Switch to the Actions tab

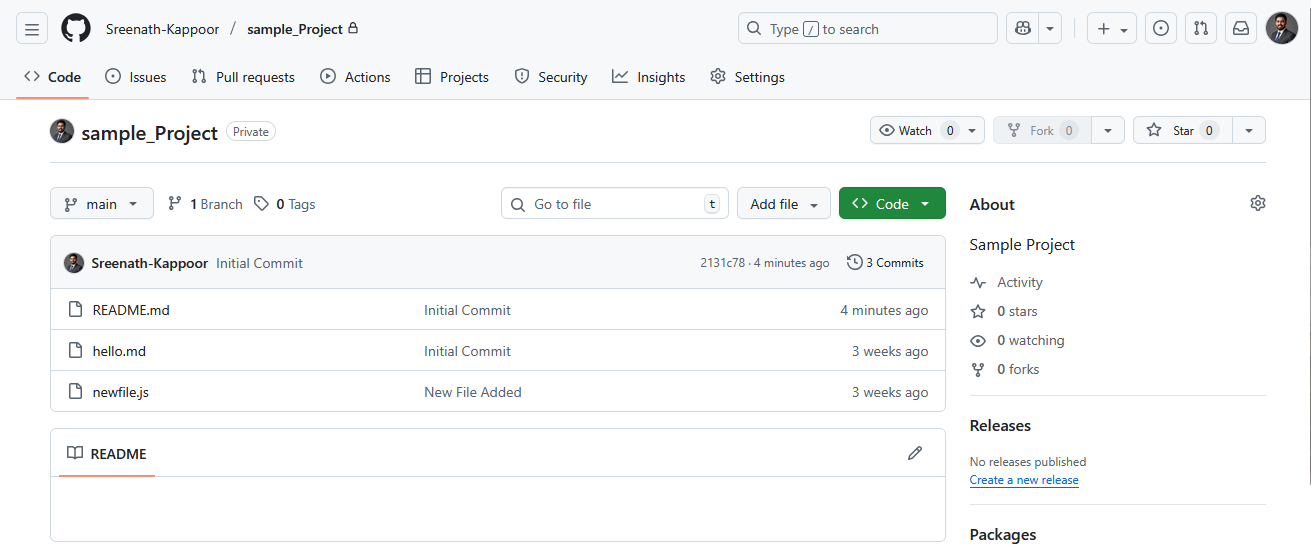355,77
